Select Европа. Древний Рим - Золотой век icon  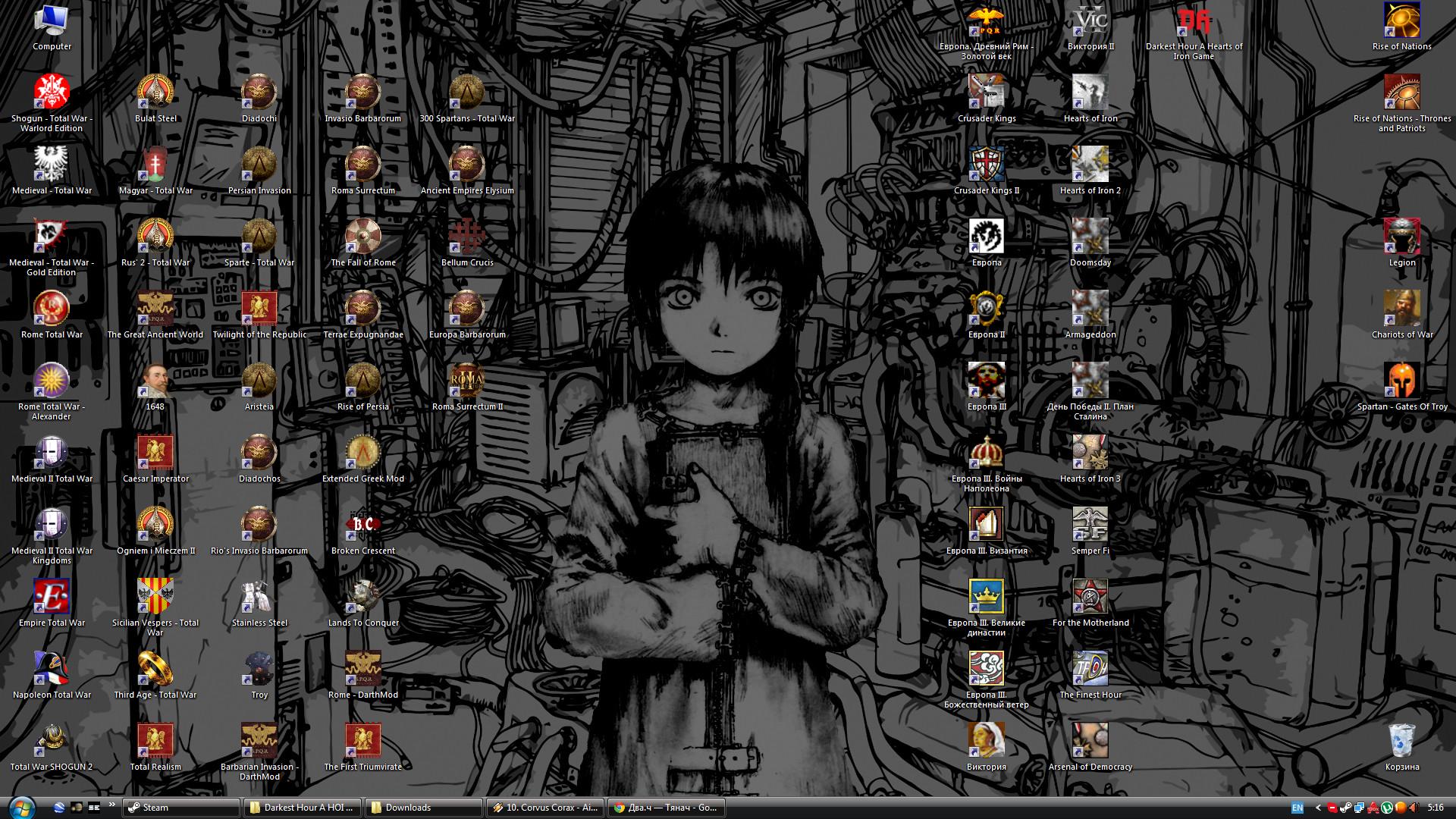coord(987,31)
